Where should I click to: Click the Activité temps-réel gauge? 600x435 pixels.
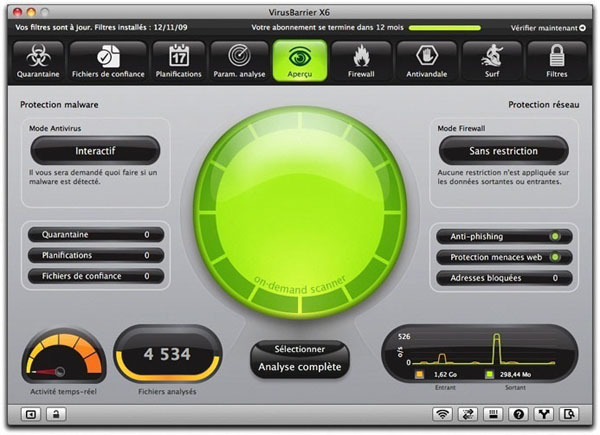(x=64, y=355)
